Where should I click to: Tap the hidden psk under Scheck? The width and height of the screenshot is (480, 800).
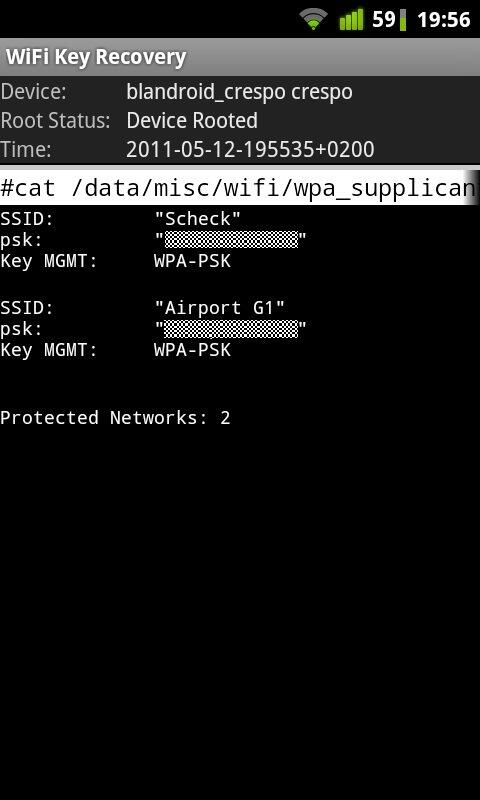click(x=231, y=239)
